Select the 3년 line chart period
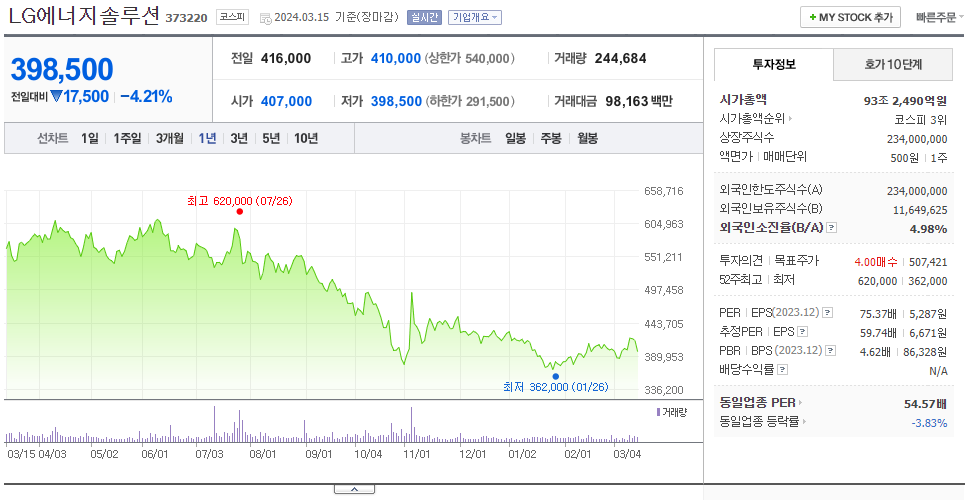 tap(239, 138)
